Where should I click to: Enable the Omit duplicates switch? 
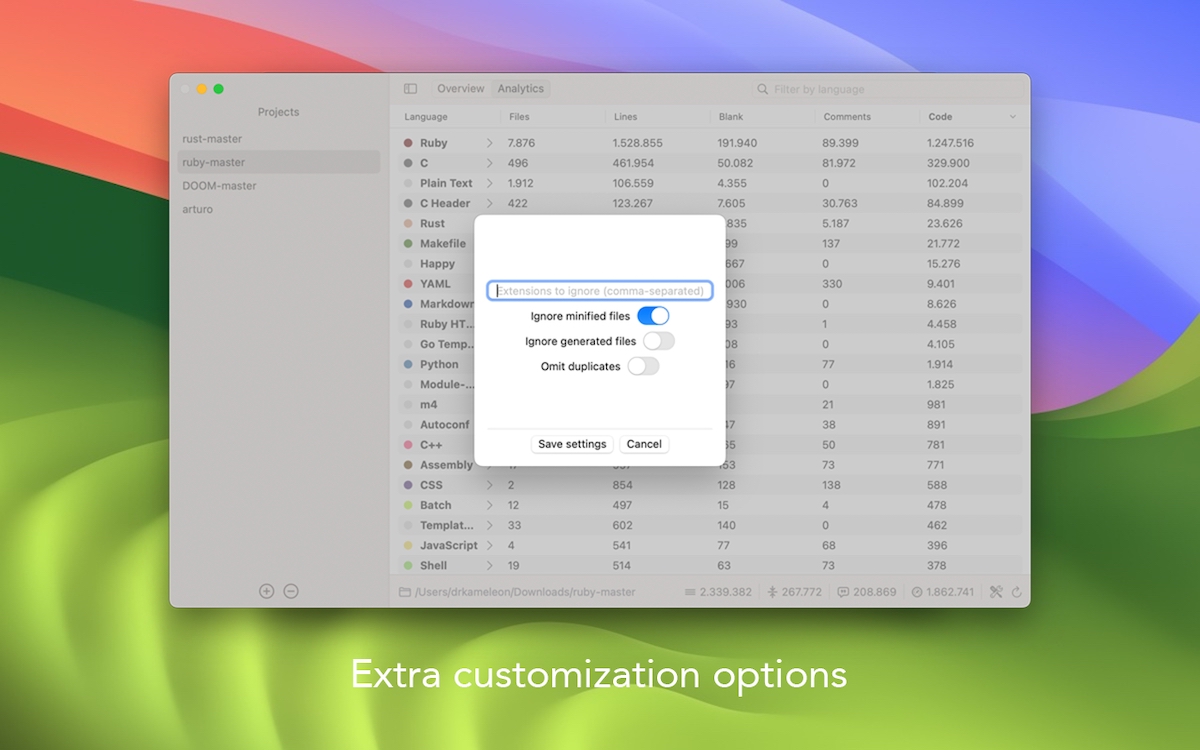coord(644,366)
